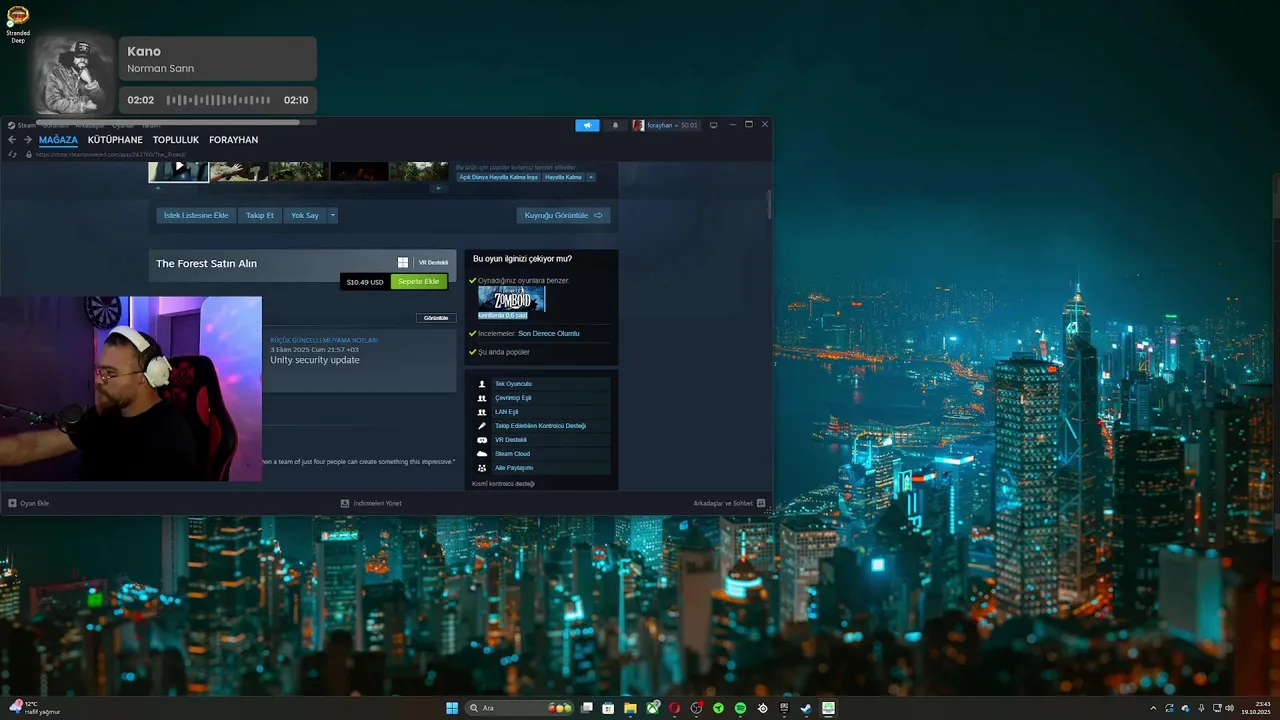Open Steam from the taskbar
The height and width of the screenshot is (720, 1280).
(806, 708)
